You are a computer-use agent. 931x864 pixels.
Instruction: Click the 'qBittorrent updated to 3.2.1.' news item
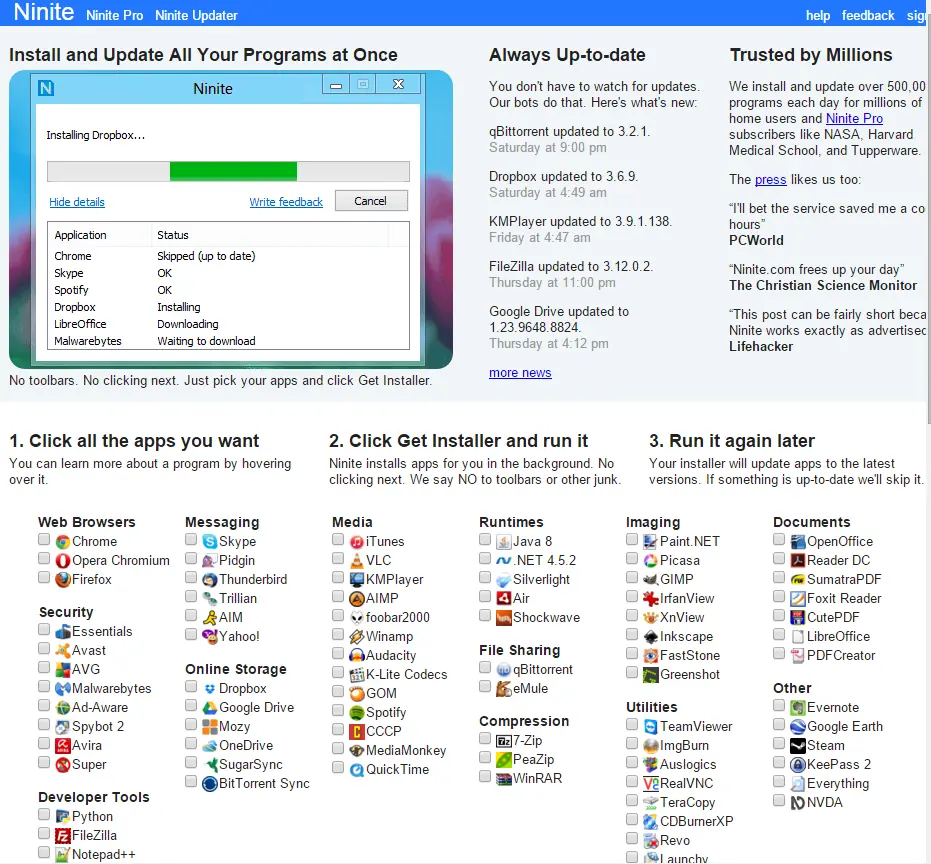pos(570,132)
